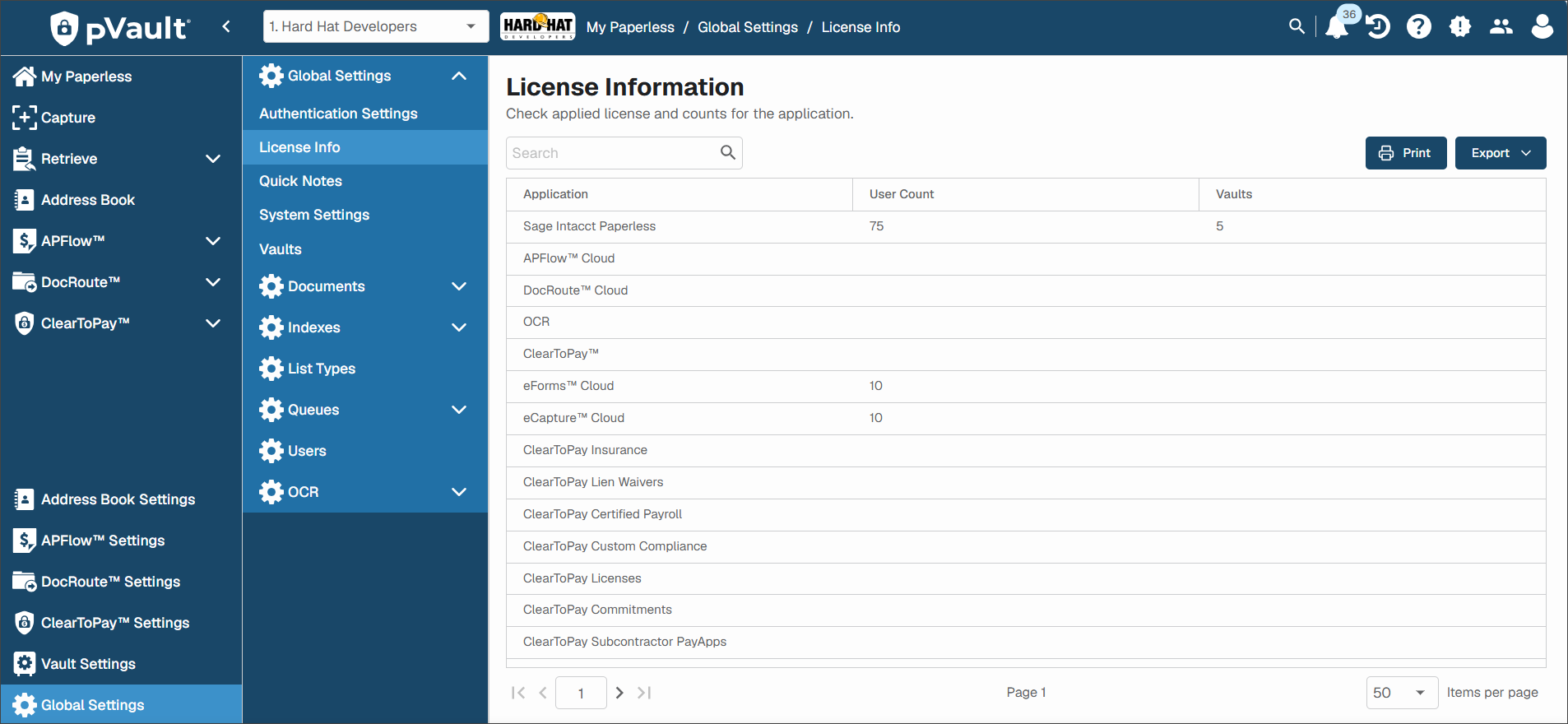Select License Info menu item
This screenshot has height=724, width=1568.
365,147
